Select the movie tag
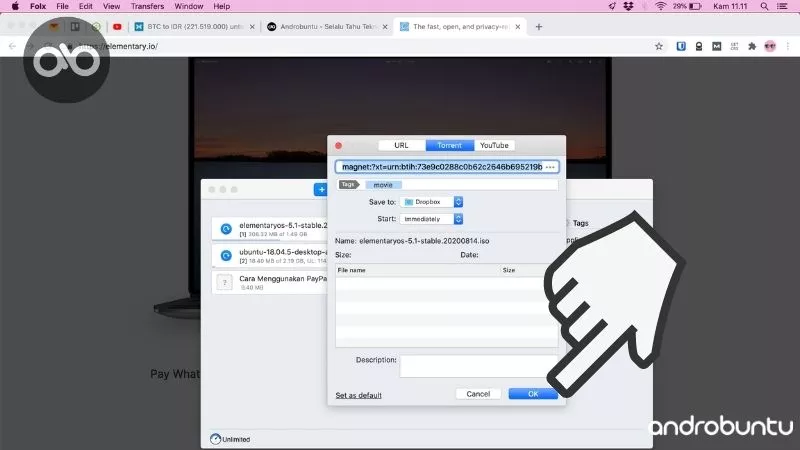 tap(383, 185)
